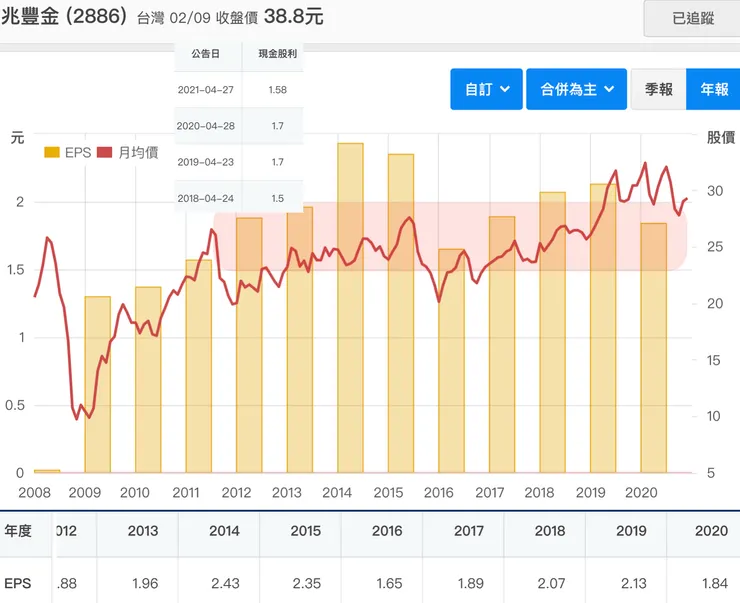
Task: Click the 1.58 cash dividend value
Action: (x=278, y=90)
